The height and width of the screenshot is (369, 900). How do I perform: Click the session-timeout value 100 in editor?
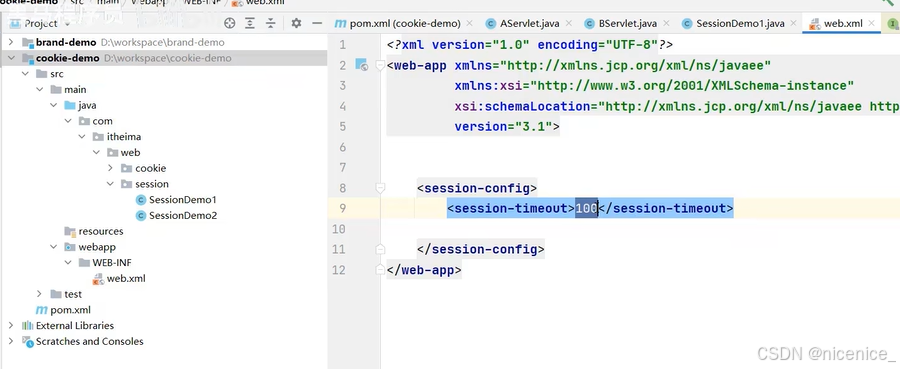tap(587, 208)
